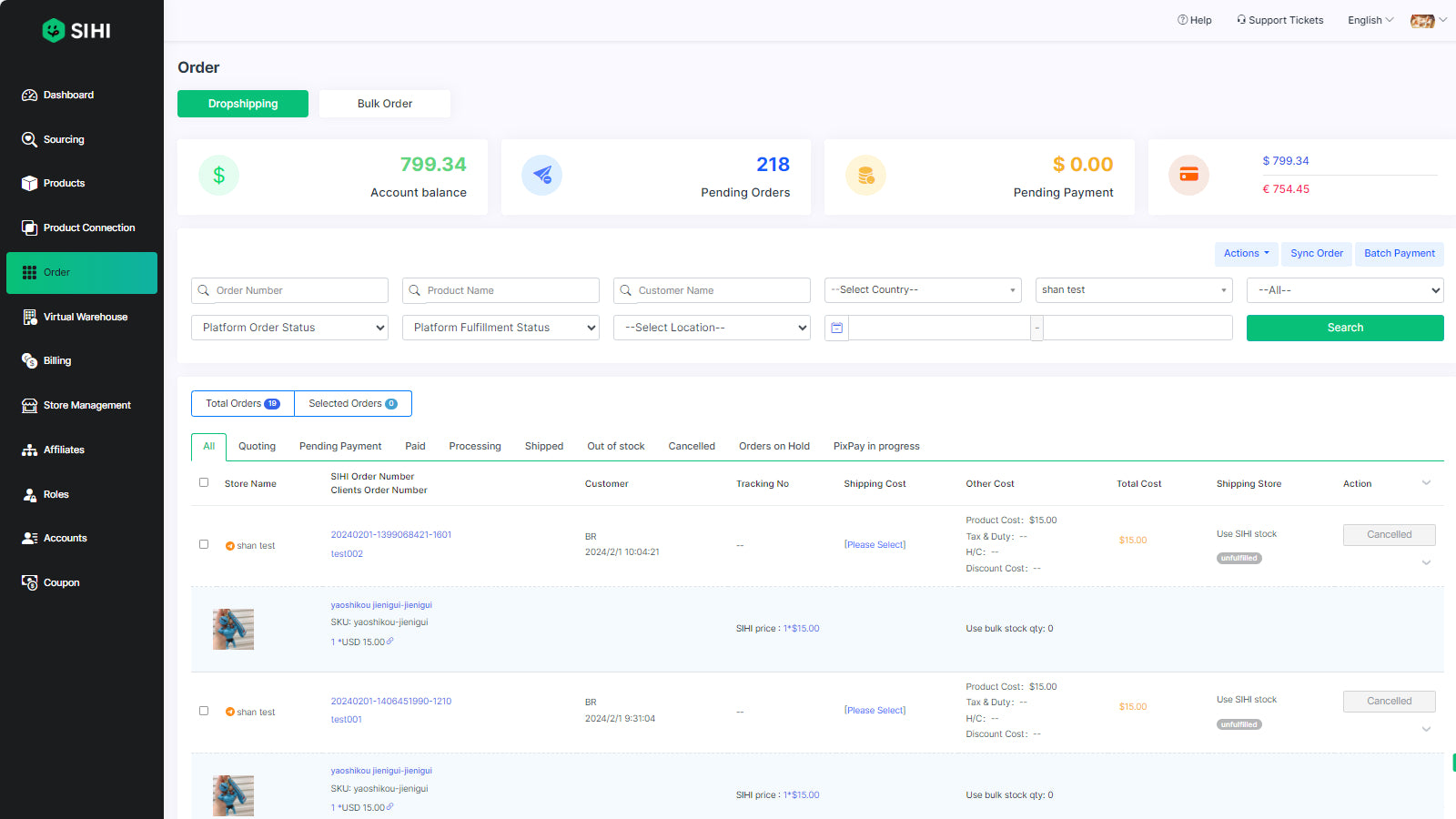Check the box for order test001

pos(204,711)
